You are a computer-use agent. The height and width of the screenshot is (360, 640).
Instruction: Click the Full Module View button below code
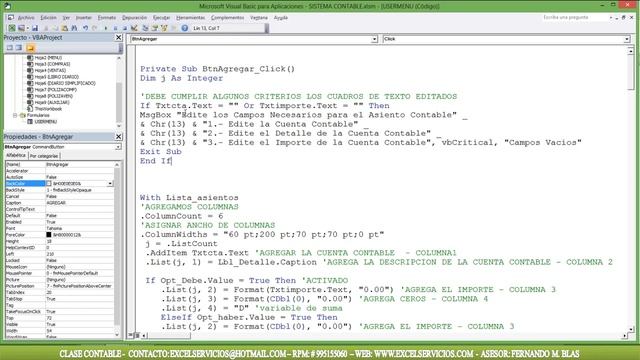[x=138, y=336]
